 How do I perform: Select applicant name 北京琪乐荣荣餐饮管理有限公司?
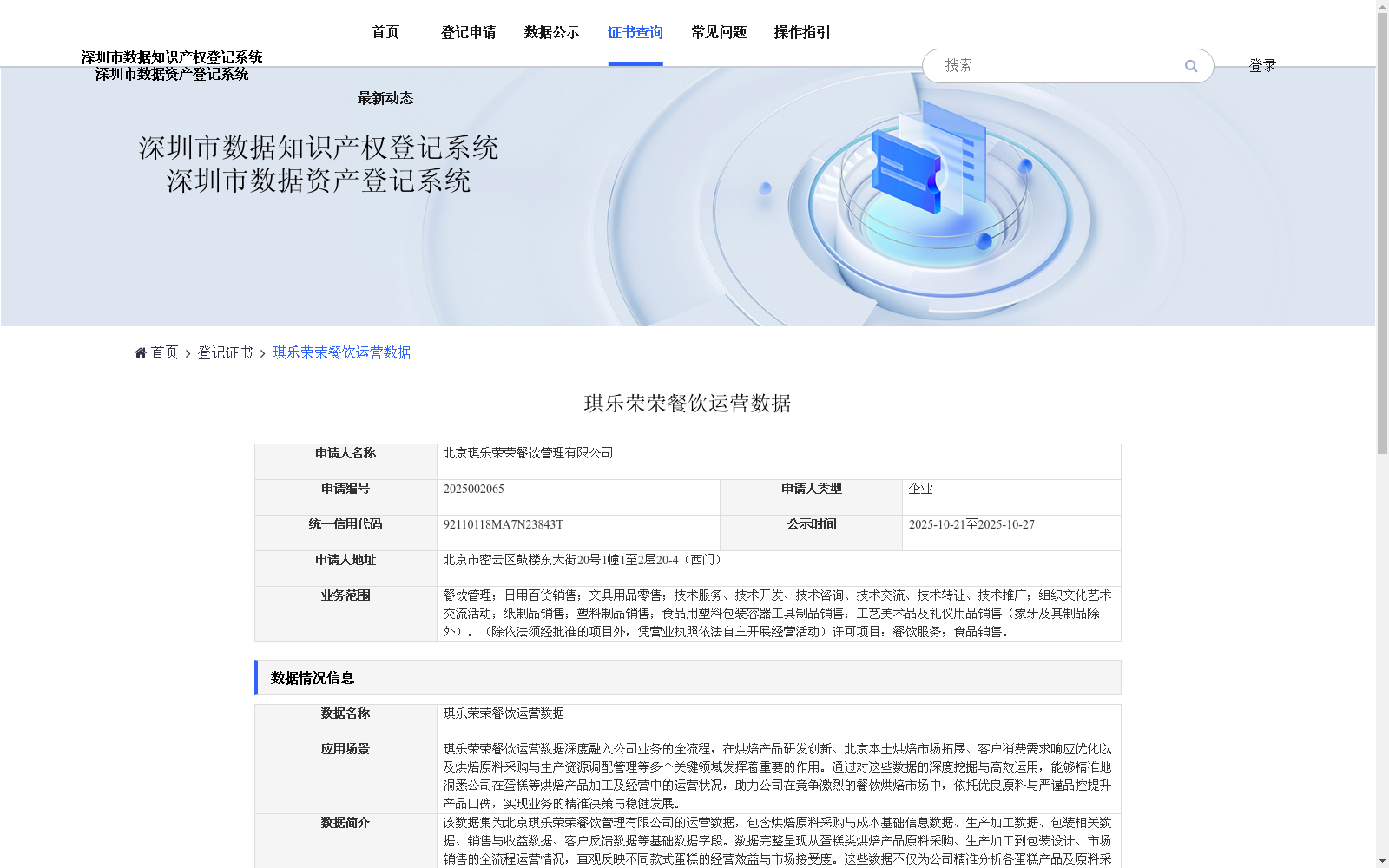(528, 453)
